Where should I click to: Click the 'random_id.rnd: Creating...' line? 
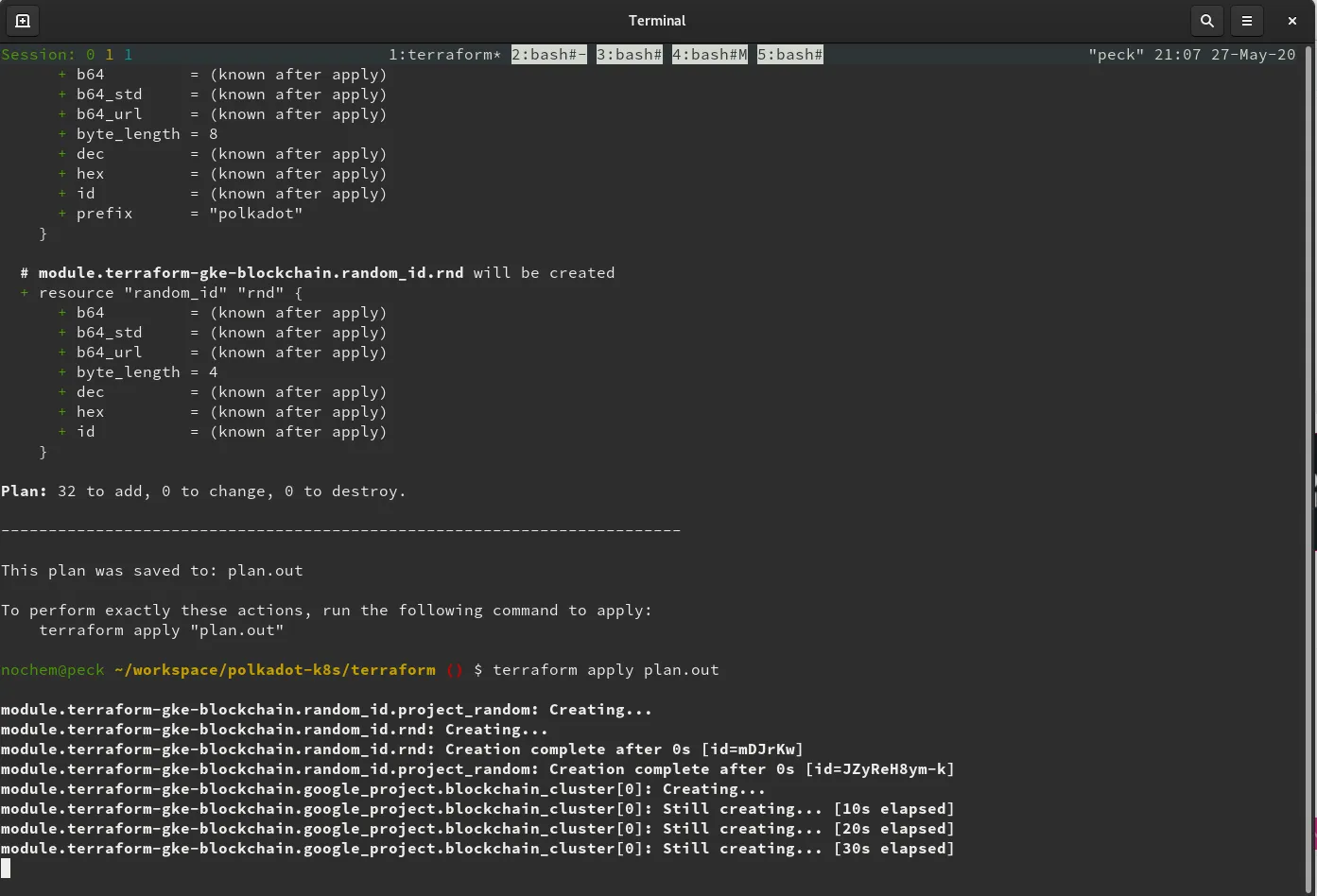pos(275,730)
